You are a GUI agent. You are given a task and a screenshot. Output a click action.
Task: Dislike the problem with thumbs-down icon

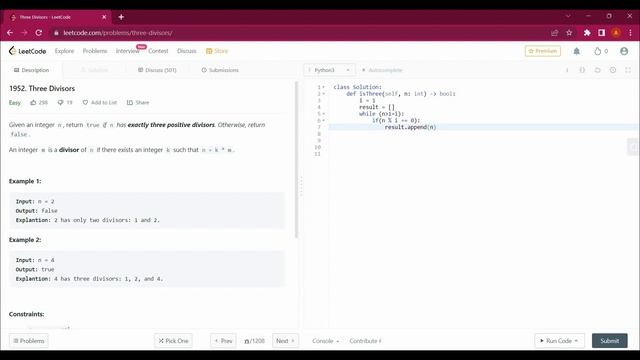tap(60, 102)
